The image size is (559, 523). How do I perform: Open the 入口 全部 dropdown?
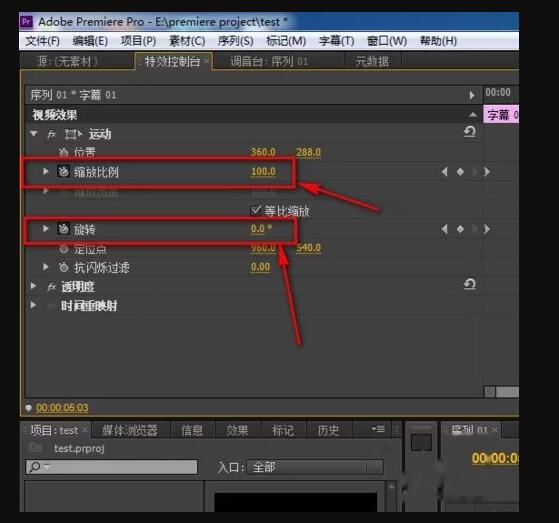pos(315,467)
